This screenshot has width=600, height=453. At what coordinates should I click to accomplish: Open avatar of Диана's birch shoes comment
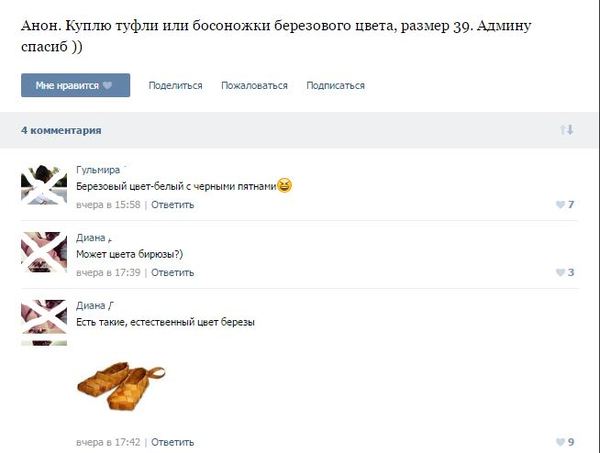click(x=44, y=320)
